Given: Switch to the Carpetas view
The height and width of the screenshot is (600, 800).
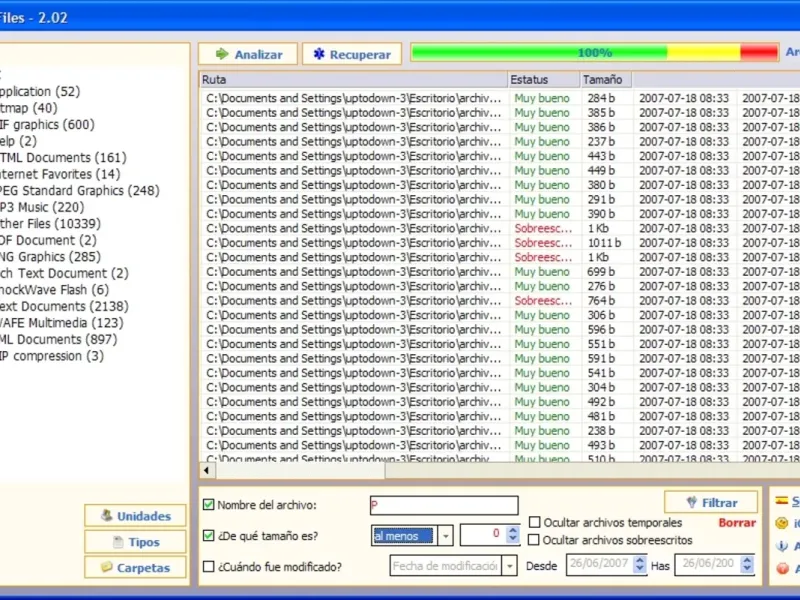Looking at the screenshot, I should point(135,567).
